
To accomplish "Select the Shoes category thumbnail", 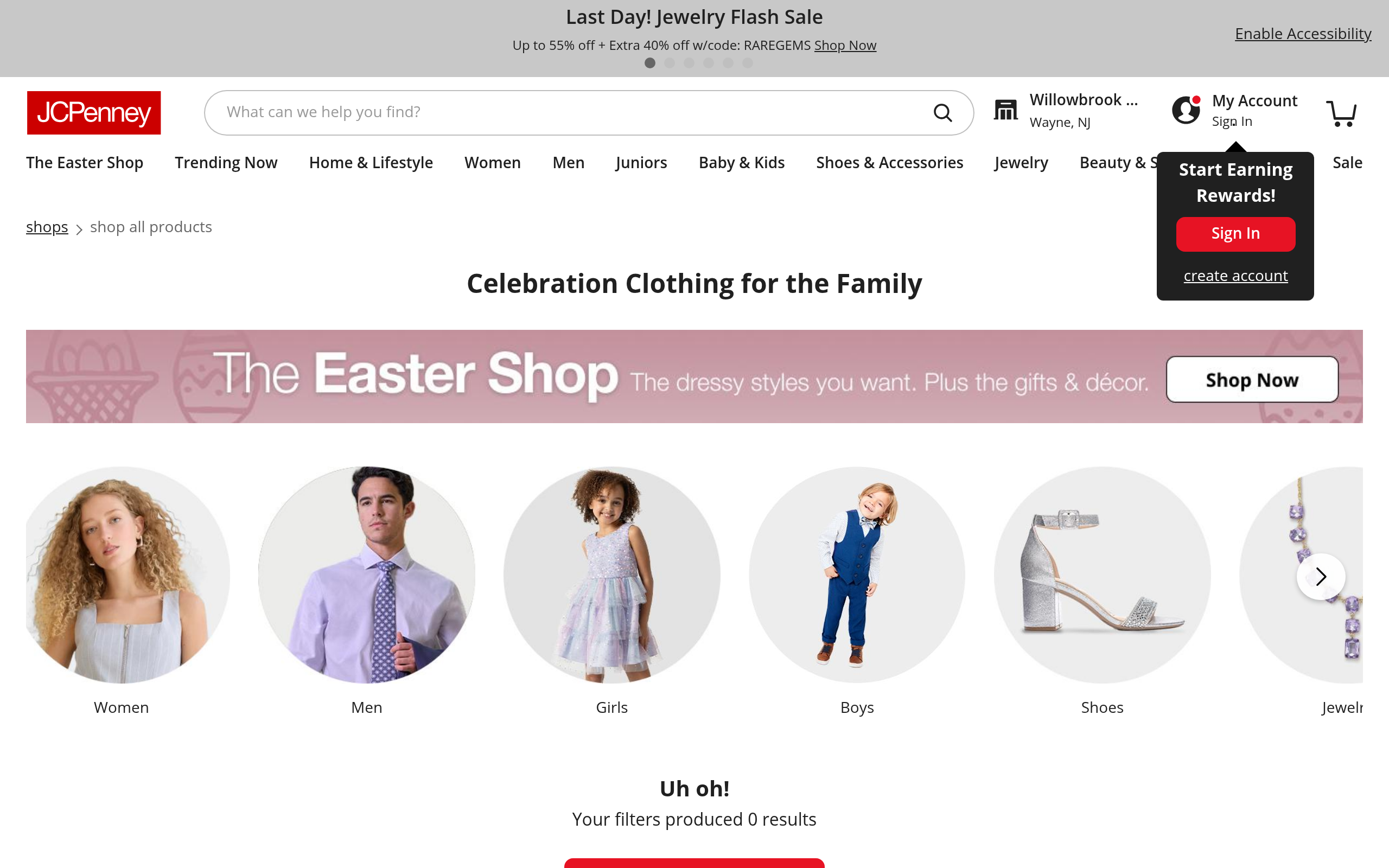I will [1102, 575].
